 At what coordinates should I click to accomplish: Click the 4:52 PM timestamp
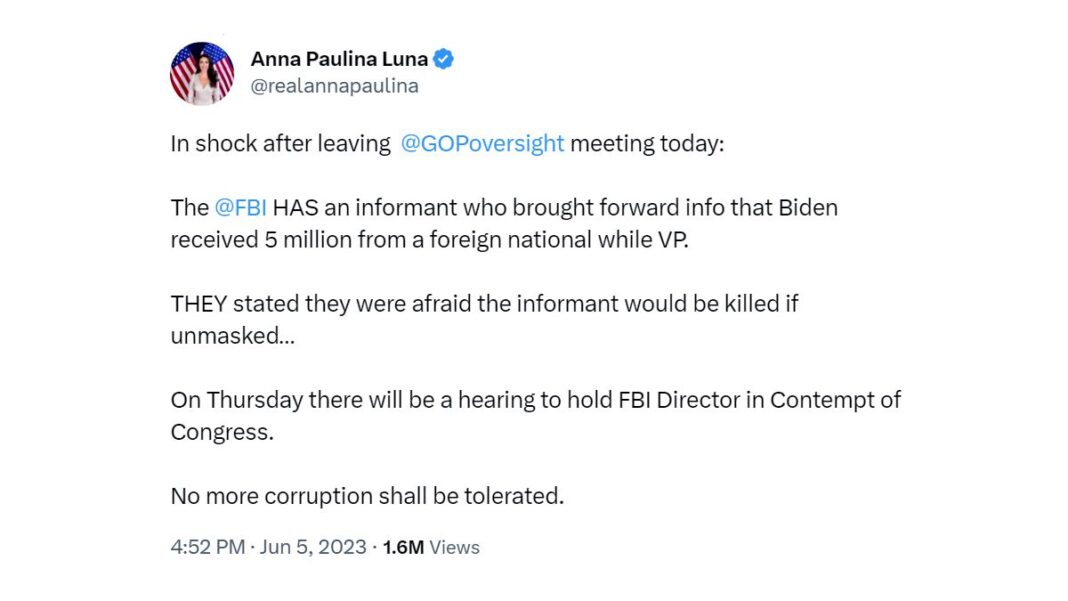tap(208, 547)
